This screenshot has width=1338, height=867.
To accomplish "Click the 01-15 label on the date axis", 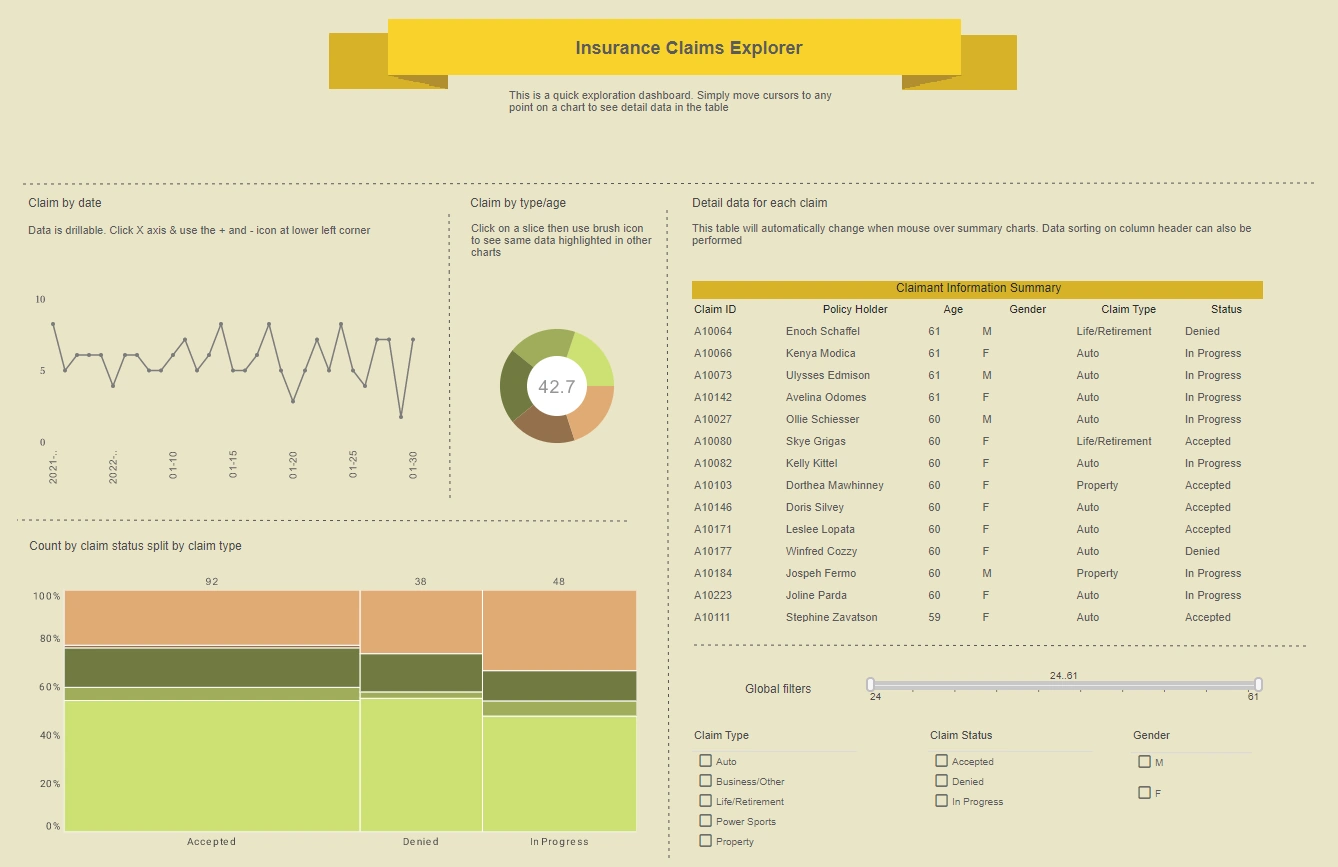I will (233, 463).
